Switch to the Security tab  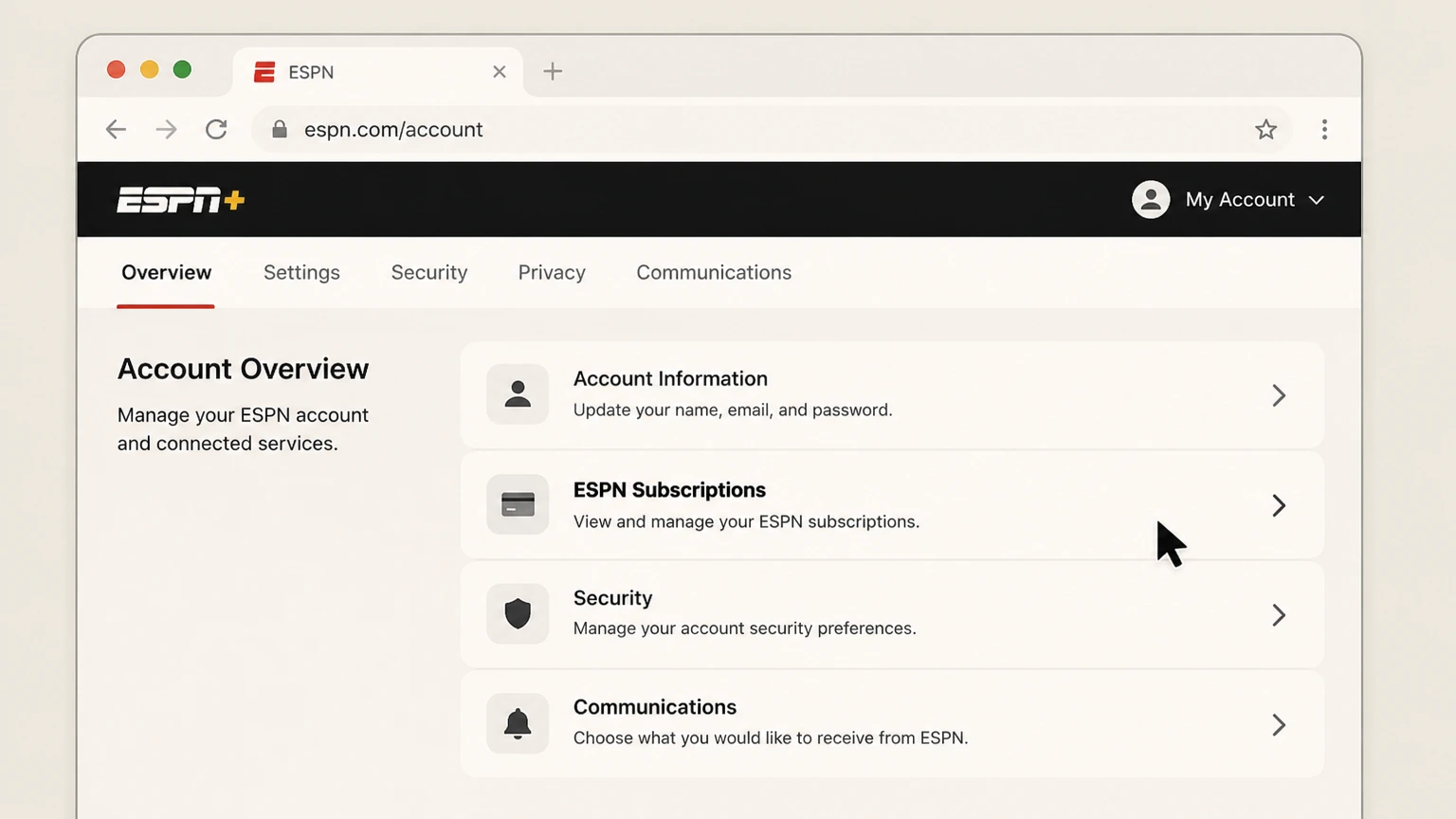(429, 273)
